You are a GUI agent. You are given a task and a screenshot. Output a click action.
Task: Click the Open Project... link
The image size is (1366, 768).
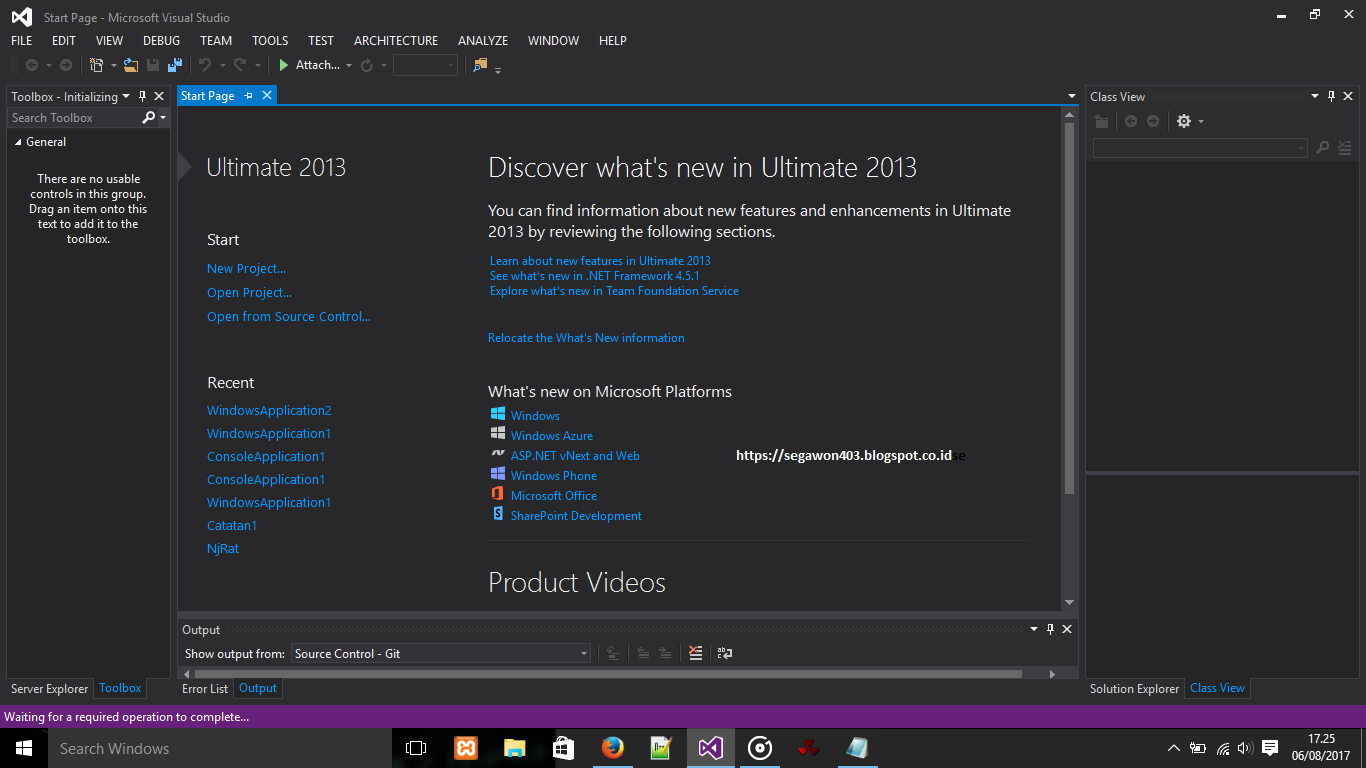coord(249,292)
